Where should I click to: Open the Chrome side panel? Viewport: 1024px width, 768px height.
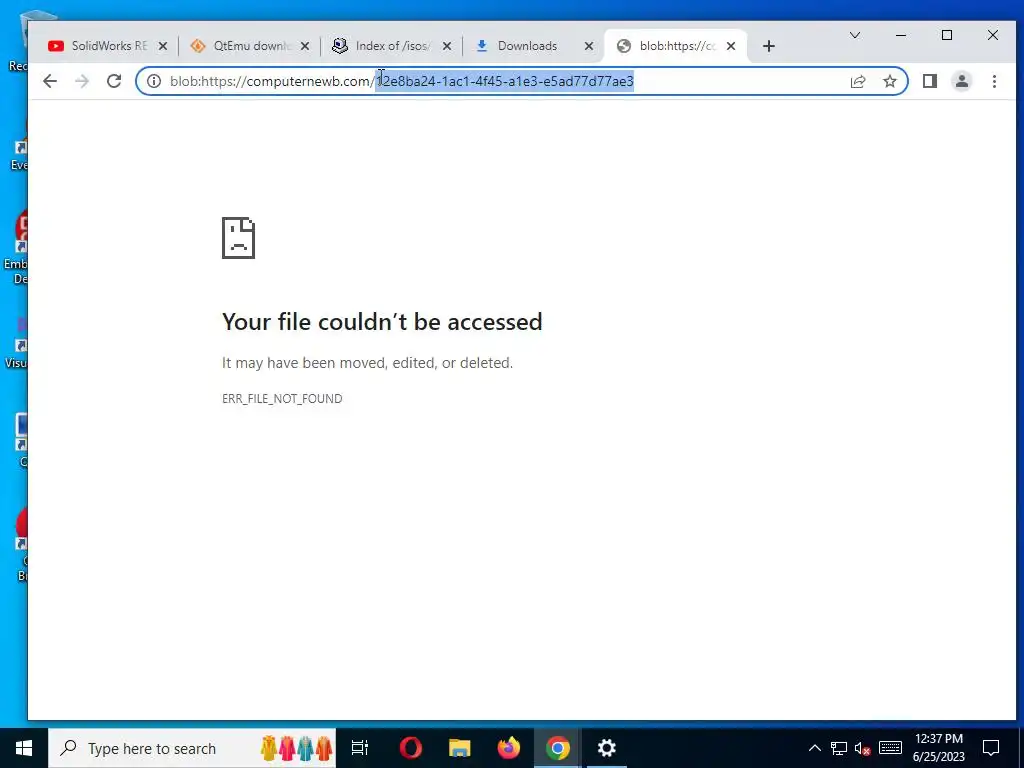930,81
